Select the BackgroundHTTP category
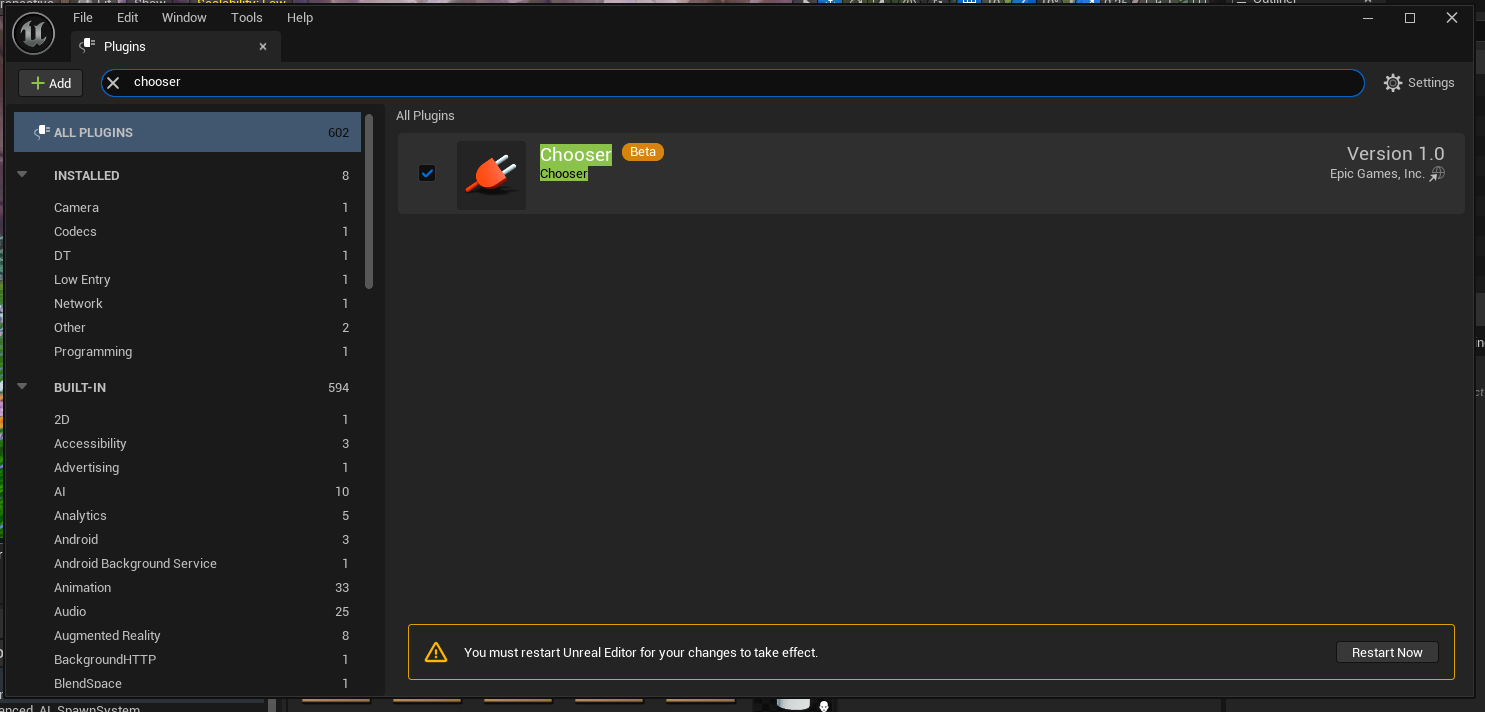1485x712 pixels. point(187,659)
